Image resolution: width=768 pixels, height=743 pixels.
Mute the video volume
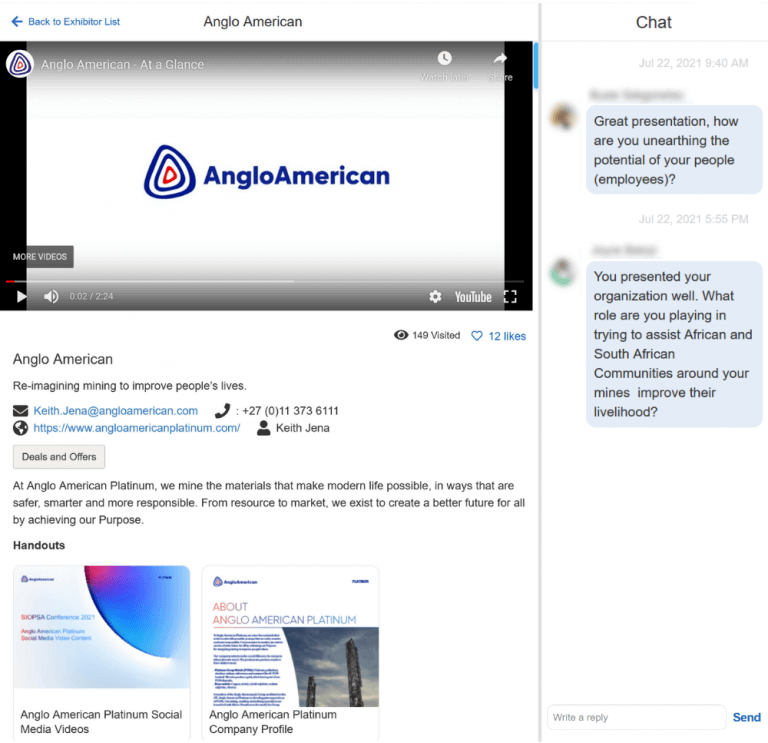(x=51, y=296)
